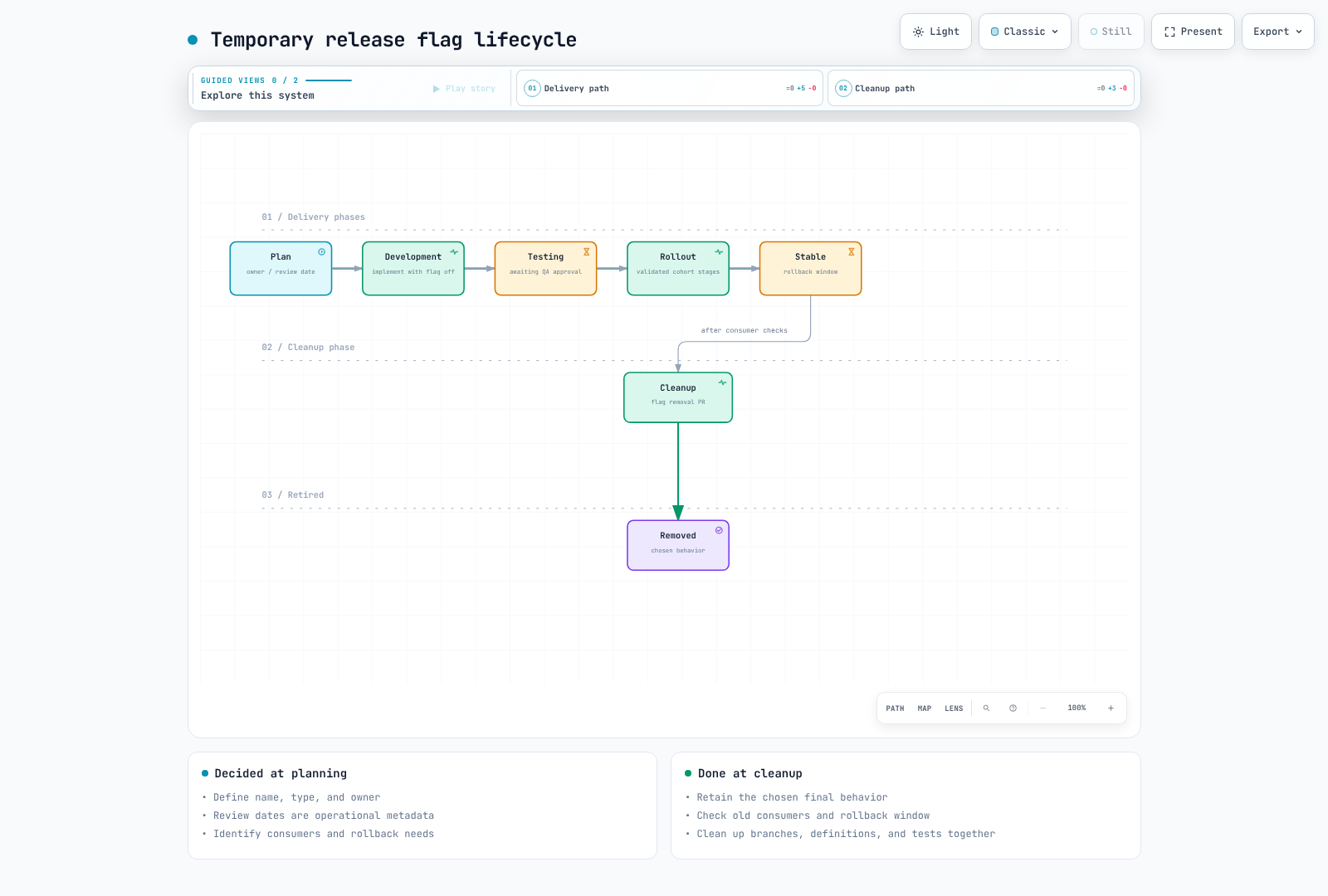This screenshot has height=896, width=1328.
Task: Select the Cleanup path guided view
Action: click(x=981, y=88)
